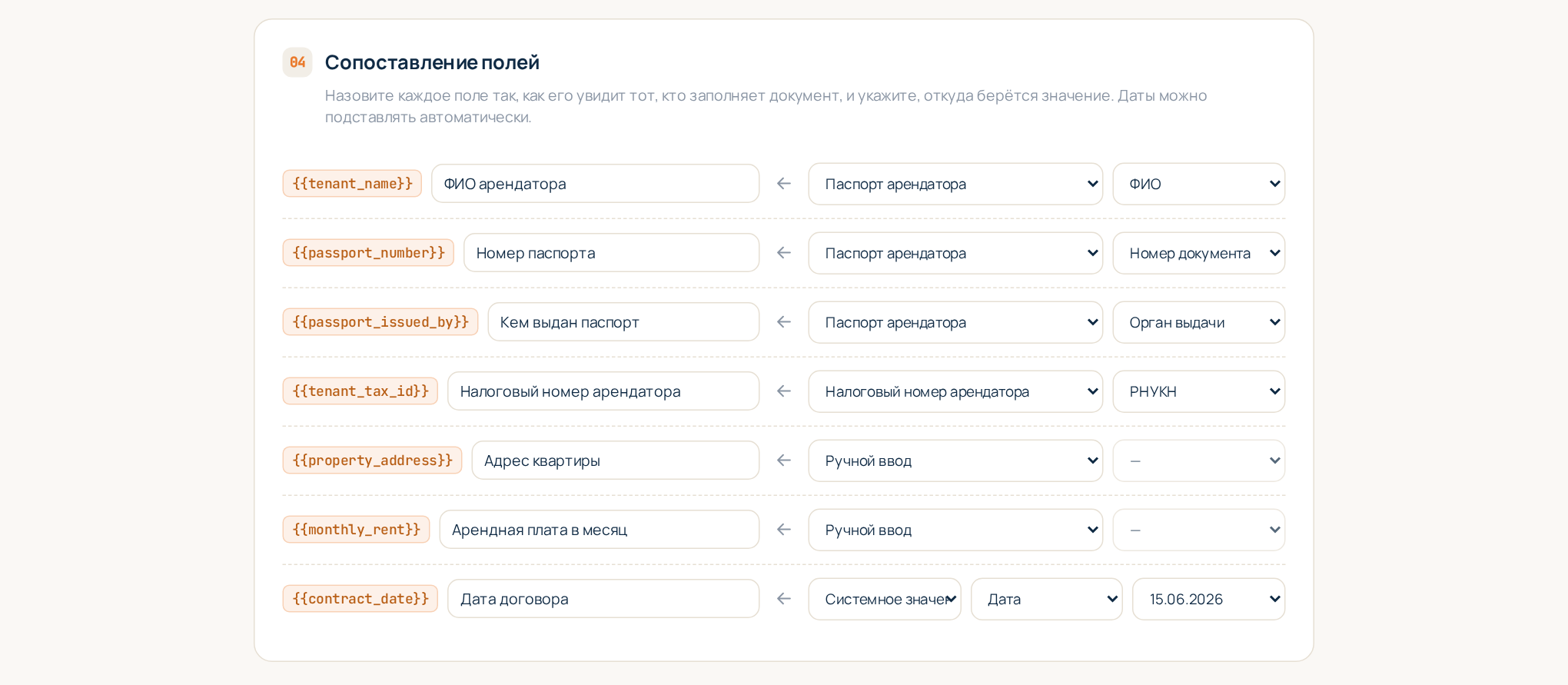The height and width of the screenshot is (685, 1568).
Task: Click the arrow icon beside Номер паспорта
Action: click(783, 253)
